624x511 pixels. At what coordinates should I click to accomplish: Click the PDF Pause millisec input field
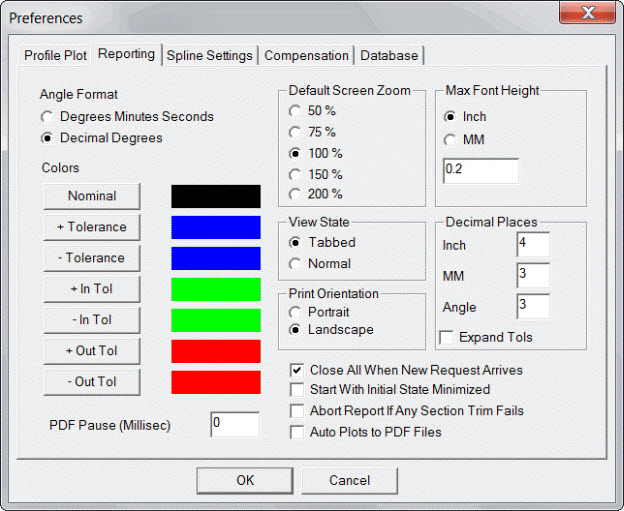234,425
